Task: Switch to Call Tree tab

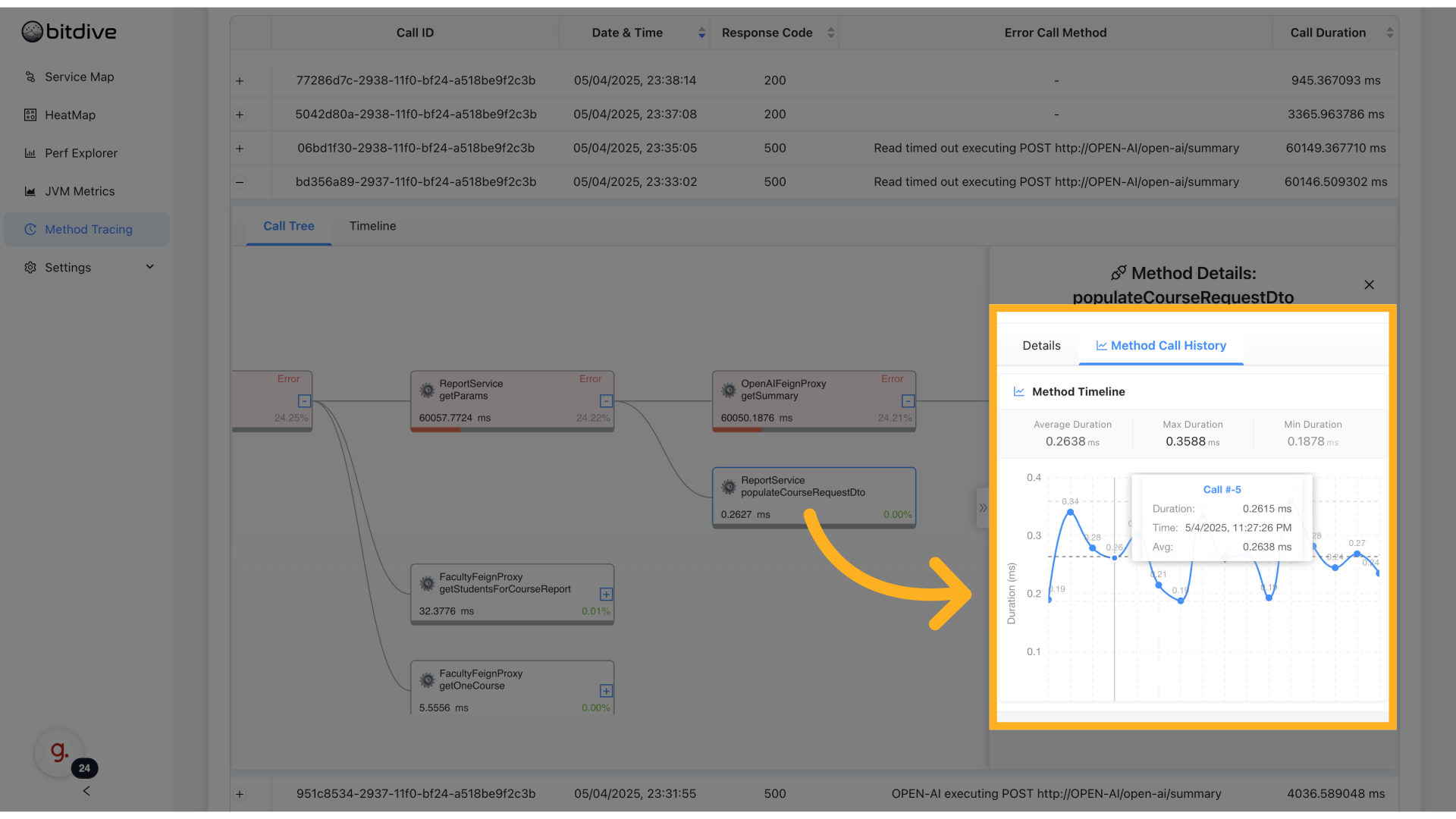Action: [x=288, y=226]
